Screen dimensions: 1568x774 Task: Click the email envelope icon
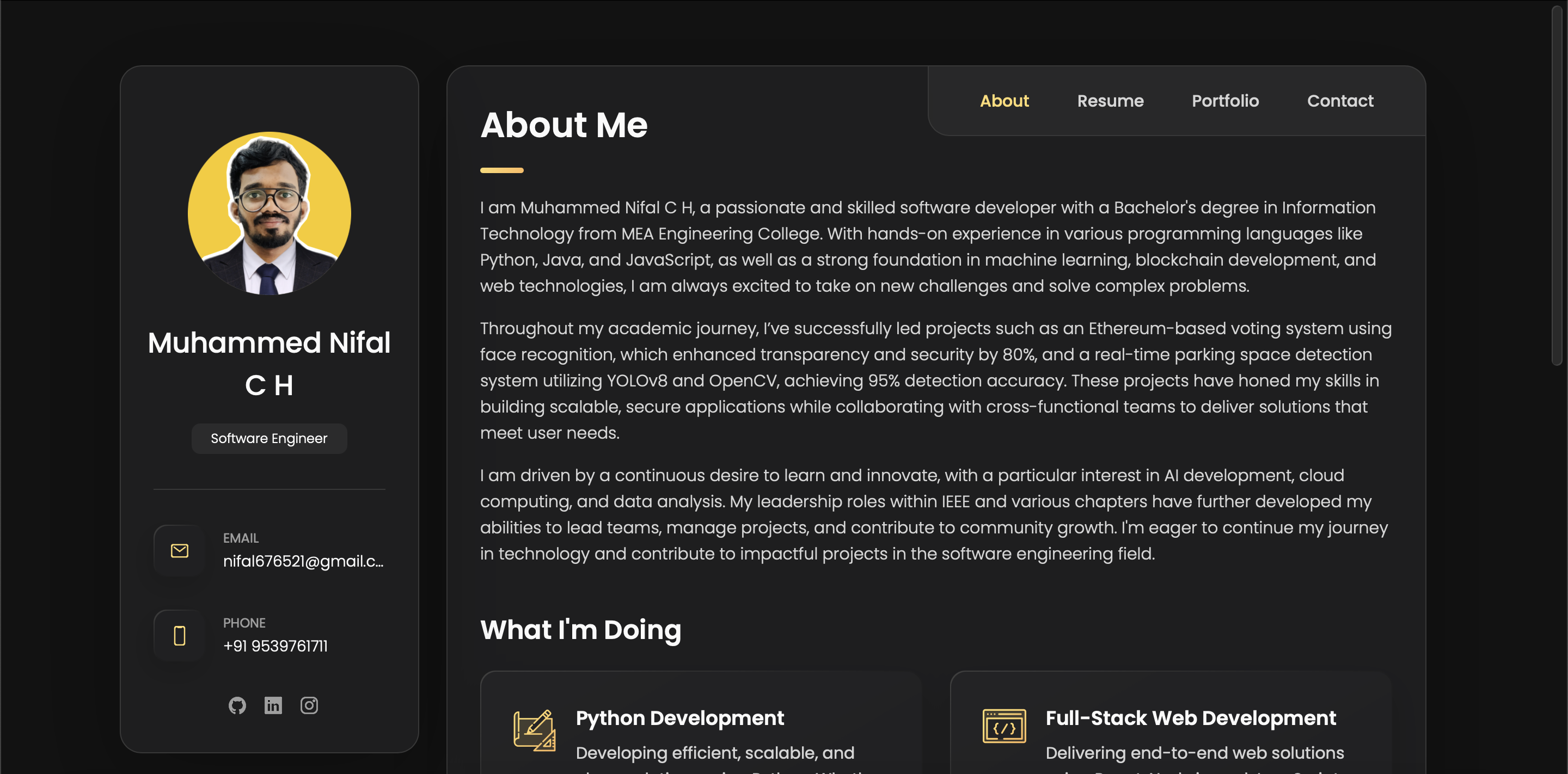tap(180, 551)
